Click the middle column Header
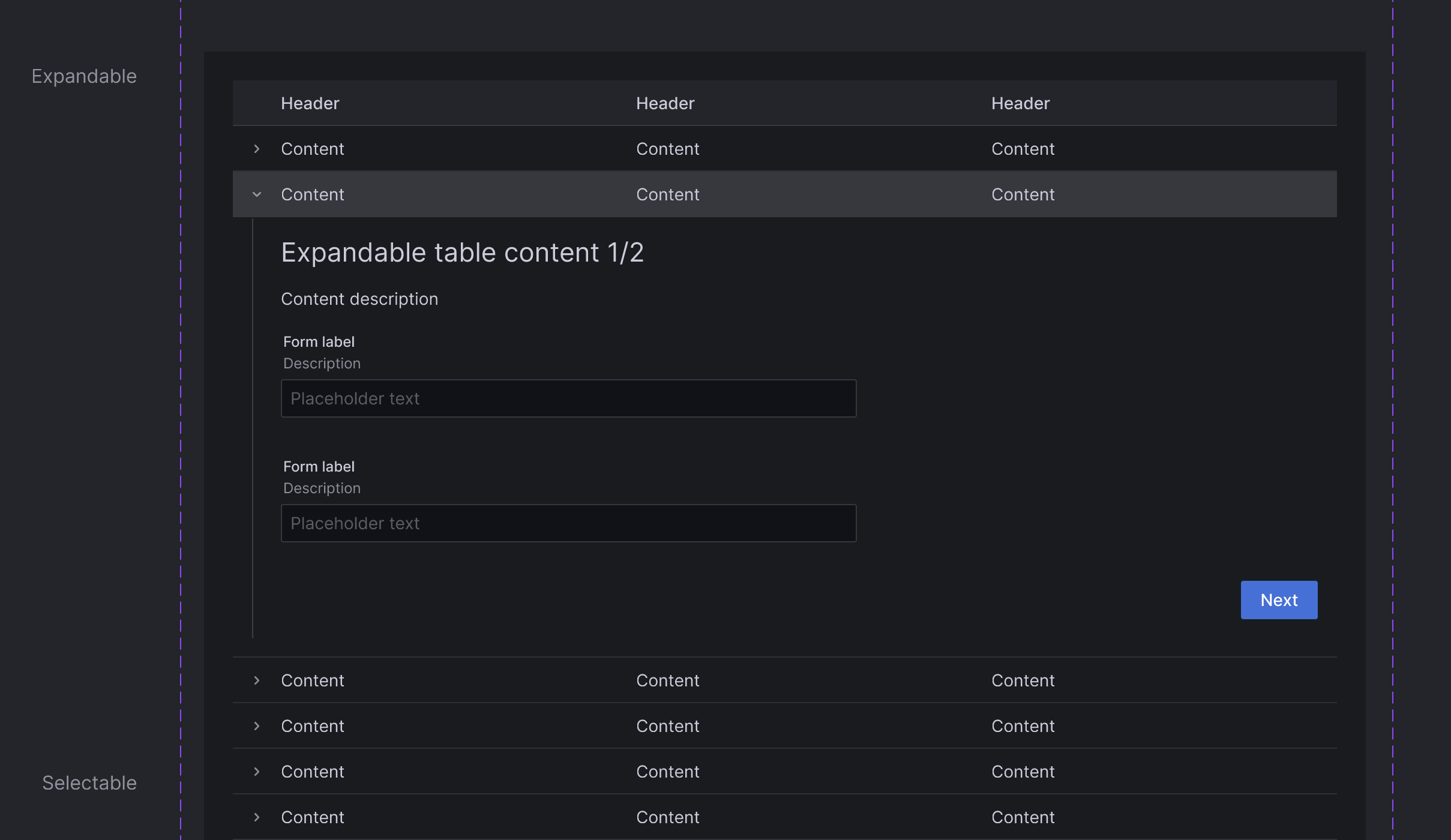This screenshot has width=1451, height=840. coord(665,103)
